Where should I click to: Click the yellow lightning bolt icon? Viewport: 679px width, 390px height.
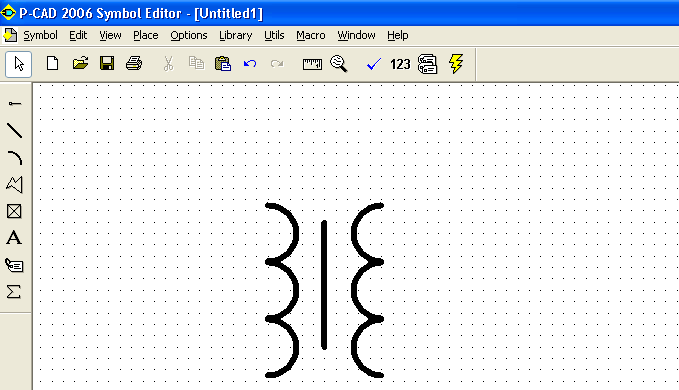tap(456, 64)
